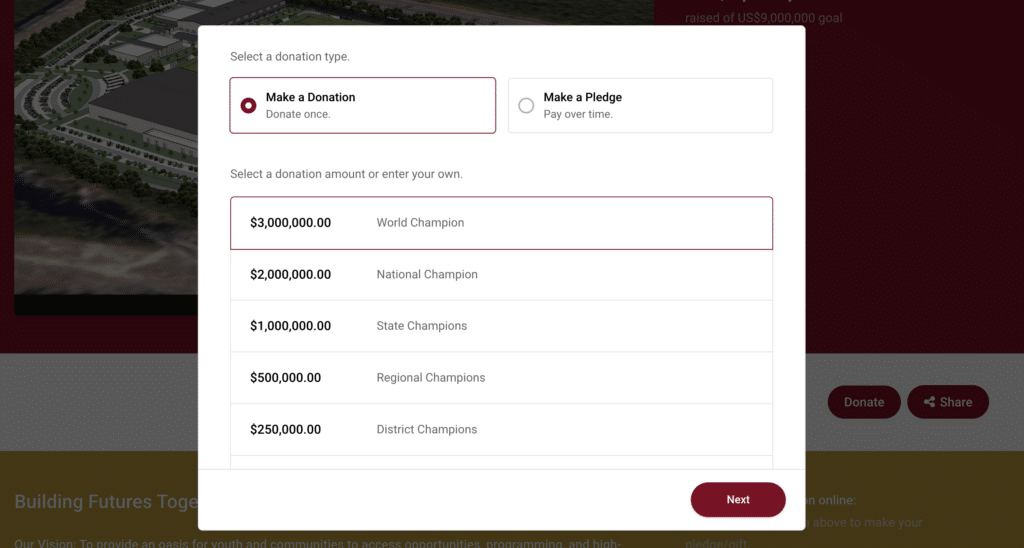
Task: Select the Make a Pledge radio button
Action: (x=526, y=105)
